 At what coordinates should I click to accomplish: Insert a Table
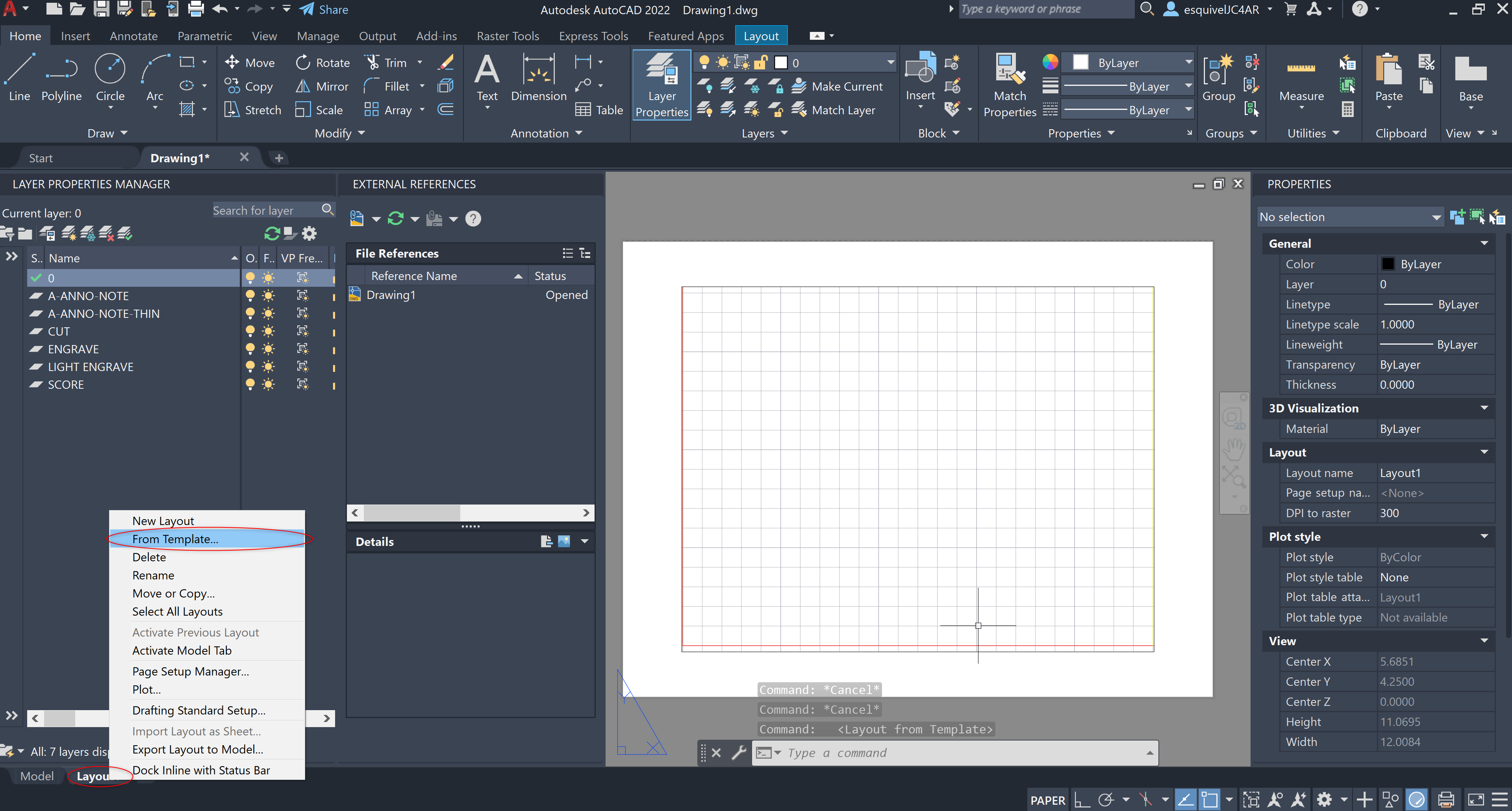(x=598, y=110)
